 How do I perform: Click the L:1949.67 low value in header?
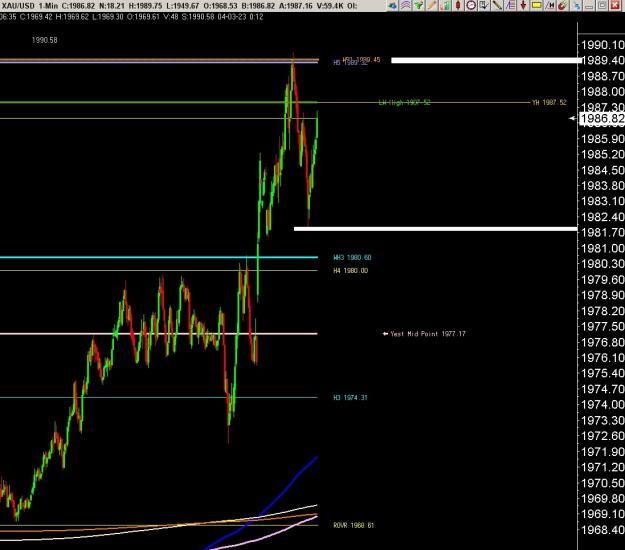[x=182, y=6]
